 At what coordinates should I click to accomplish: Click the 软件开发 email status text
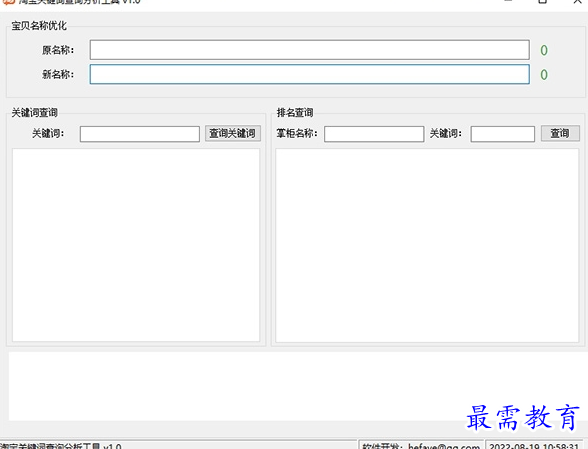421,446
